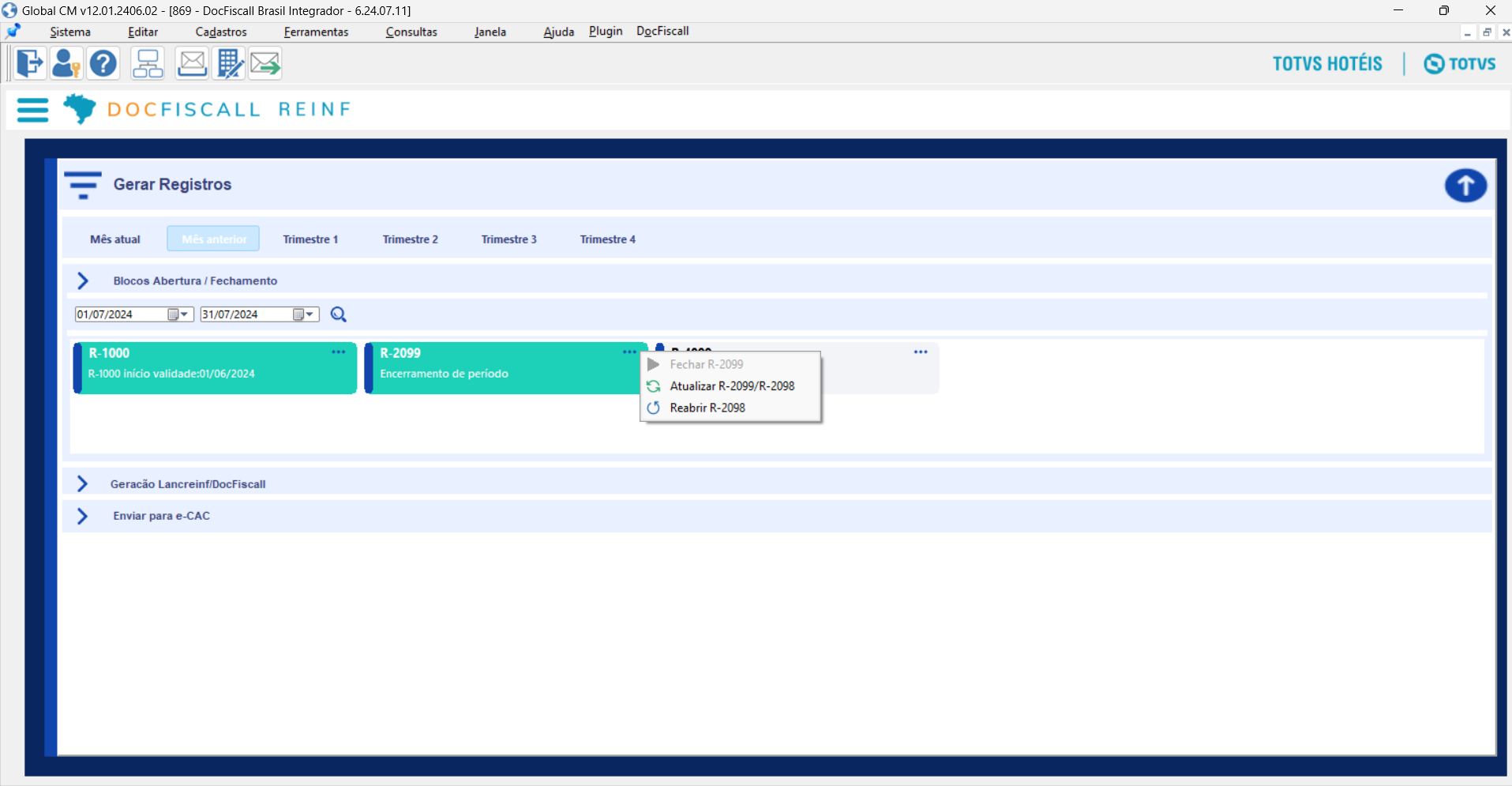The image size is (1512, 786).
Task: Expand the Blocos Abertura / Fechamento section
Action: coord(83,280)
